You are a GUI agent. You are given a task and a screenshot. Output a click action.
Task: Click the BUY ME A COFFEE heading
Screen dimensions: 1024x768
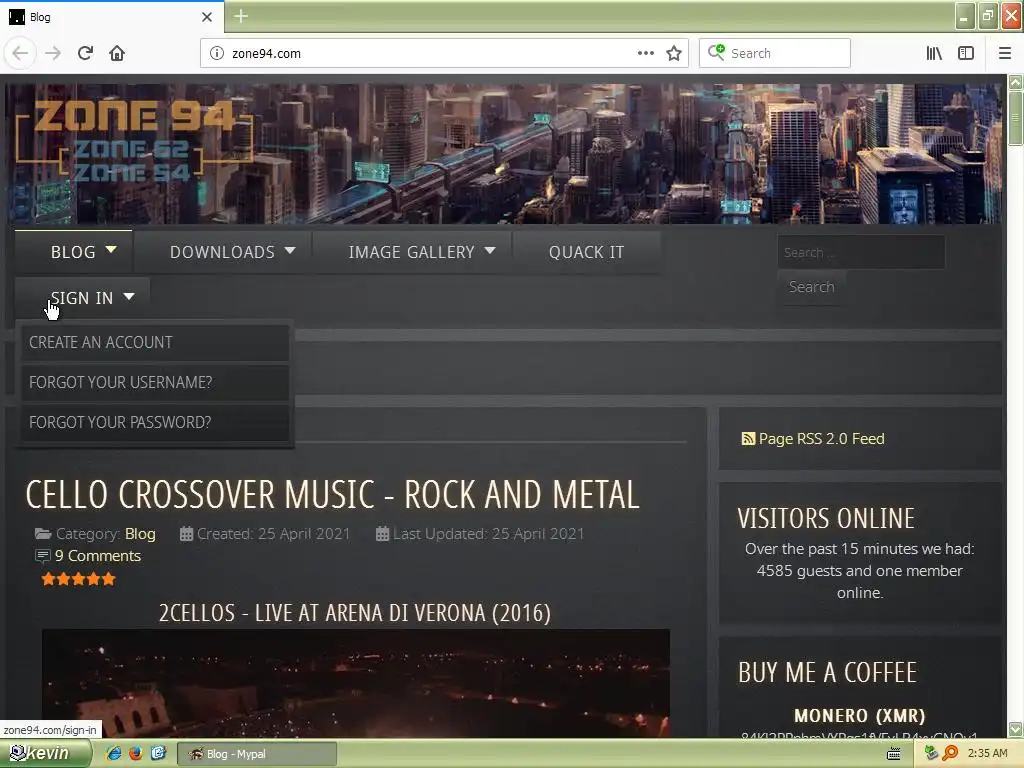827,673
